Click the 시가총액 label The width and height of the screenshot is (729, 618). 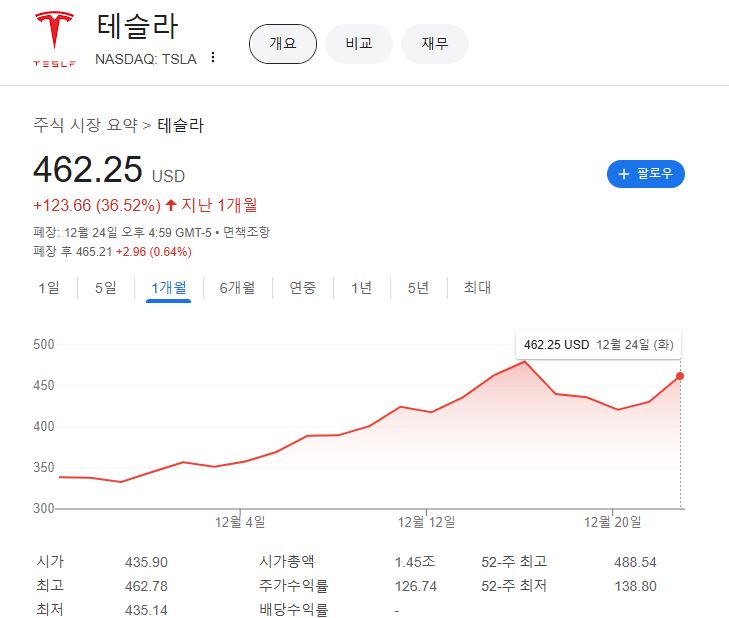point(287,561)
